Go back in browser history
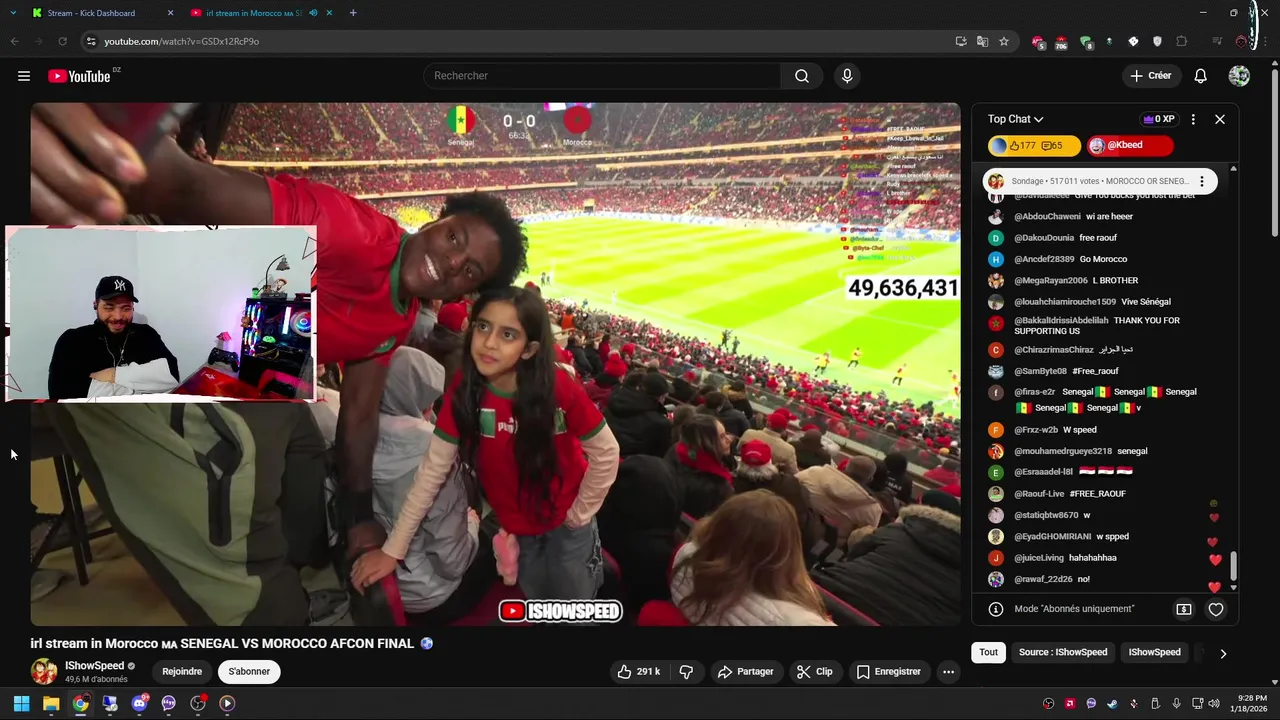Screen dimensions: 1280x720 tap(14, 41)
